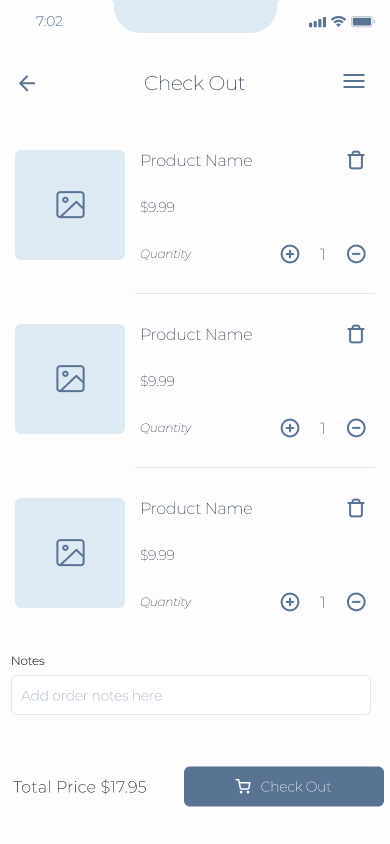The height and width of the screenshot is (844, 390).
Task: Select the third Product Name title
Action: click(196, 508)
